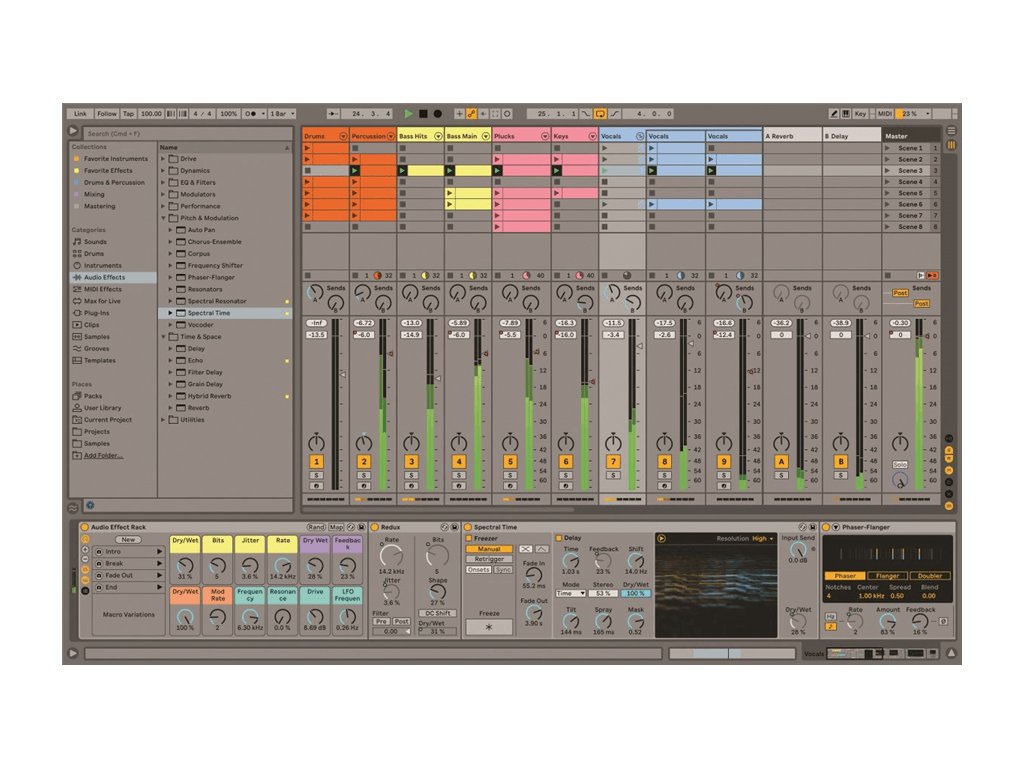Click the Drums track pan knob

[x=317, y=442]
